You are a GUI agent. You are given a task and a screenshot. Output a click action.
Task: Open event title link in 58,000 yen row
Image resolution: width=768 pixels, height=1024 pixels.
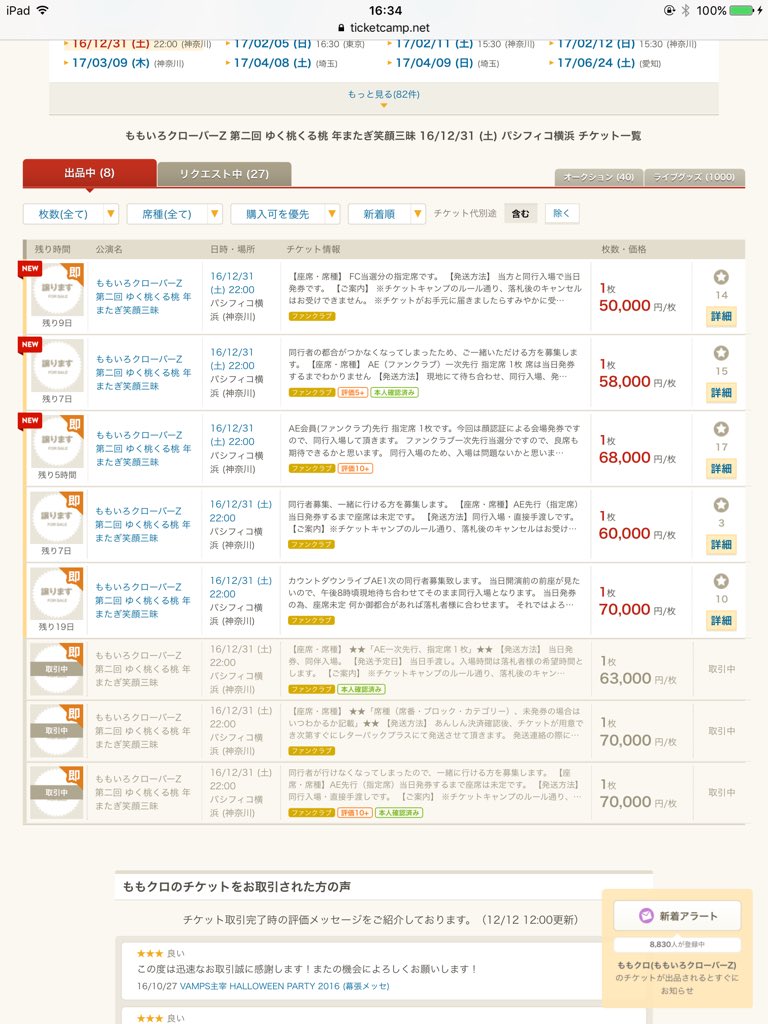[x=144, y=372]
